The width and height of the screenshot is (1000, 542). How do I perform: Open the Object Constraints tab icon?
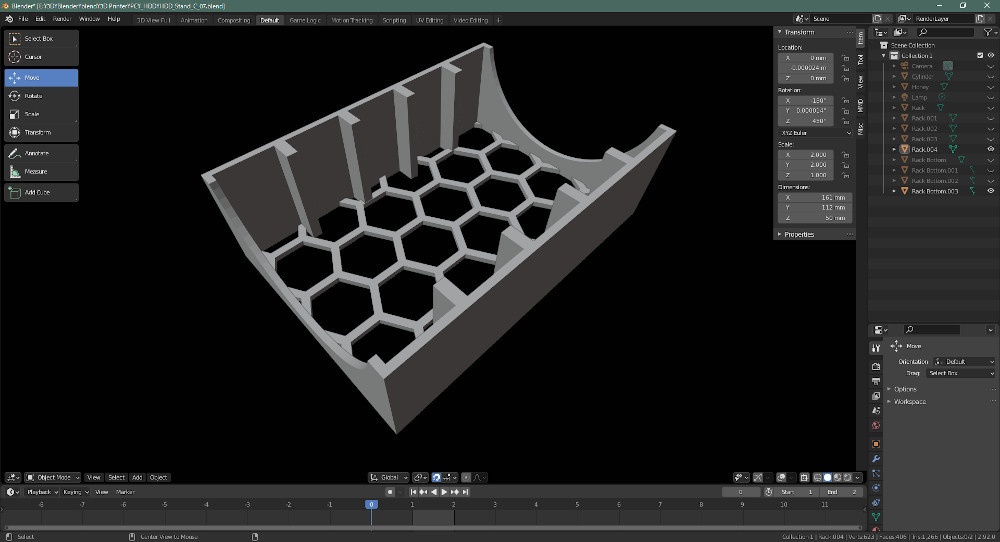876,502
